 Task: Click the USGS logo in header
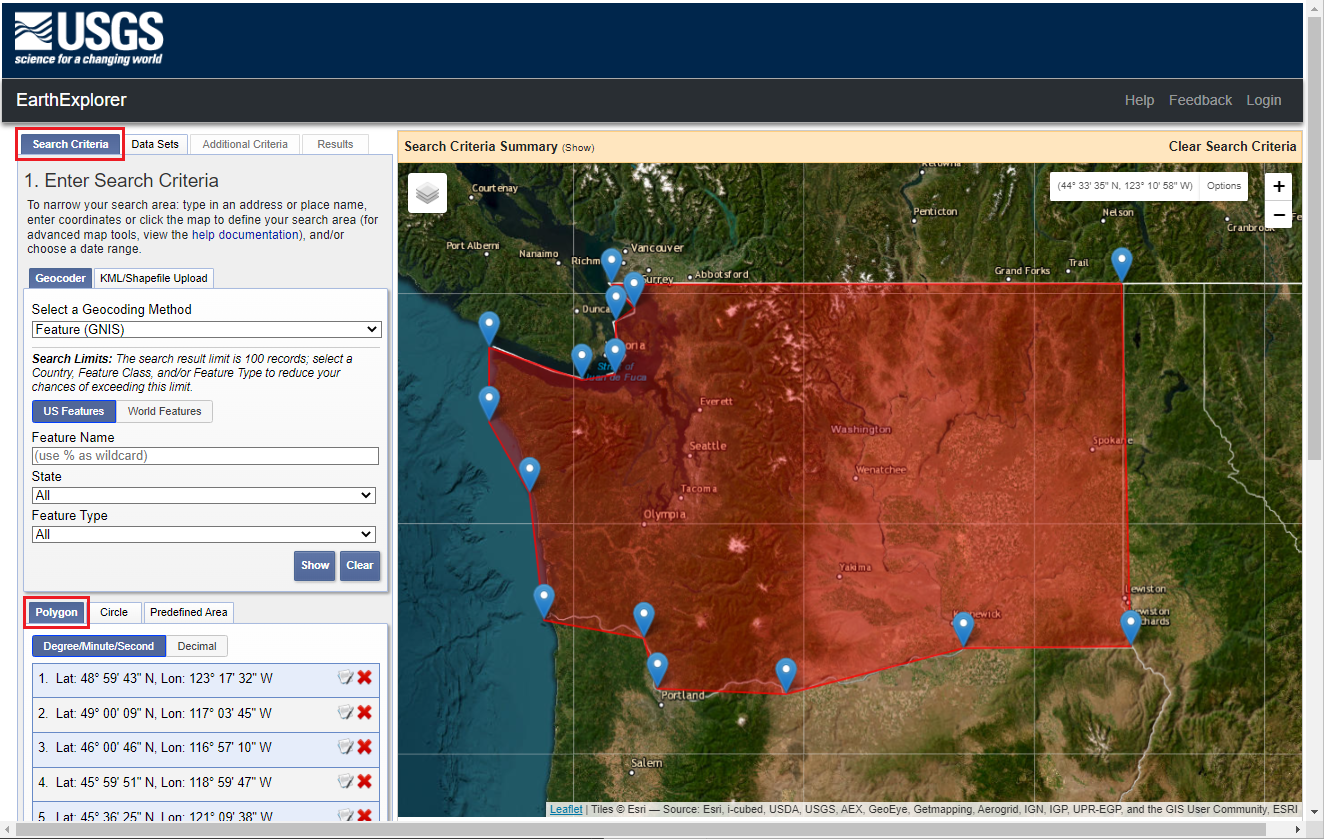89,39
